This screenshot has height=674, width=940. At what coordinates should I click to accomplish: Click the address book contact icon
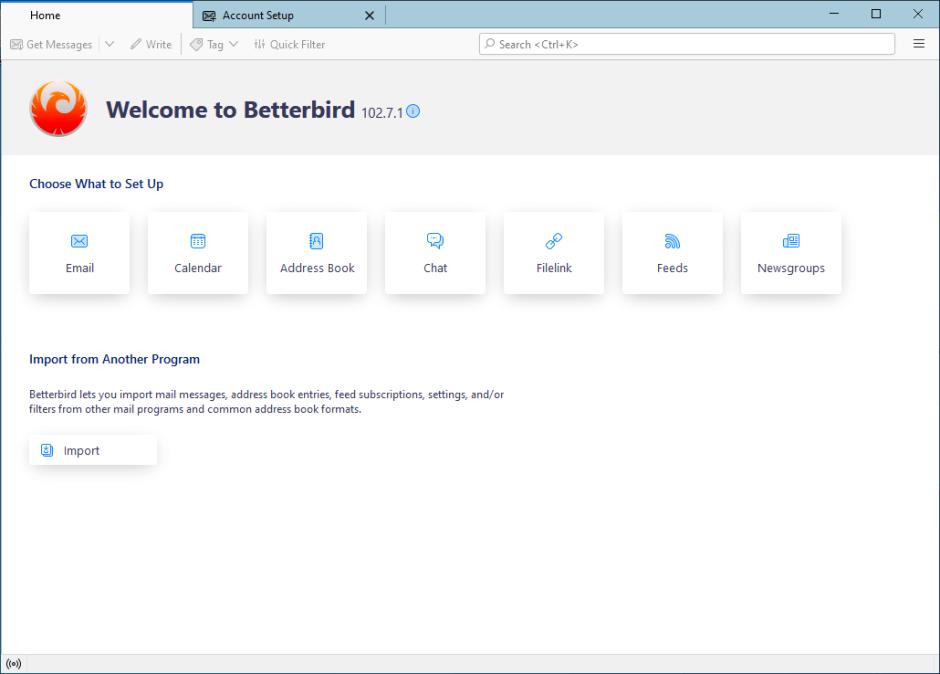coord(316,241)
